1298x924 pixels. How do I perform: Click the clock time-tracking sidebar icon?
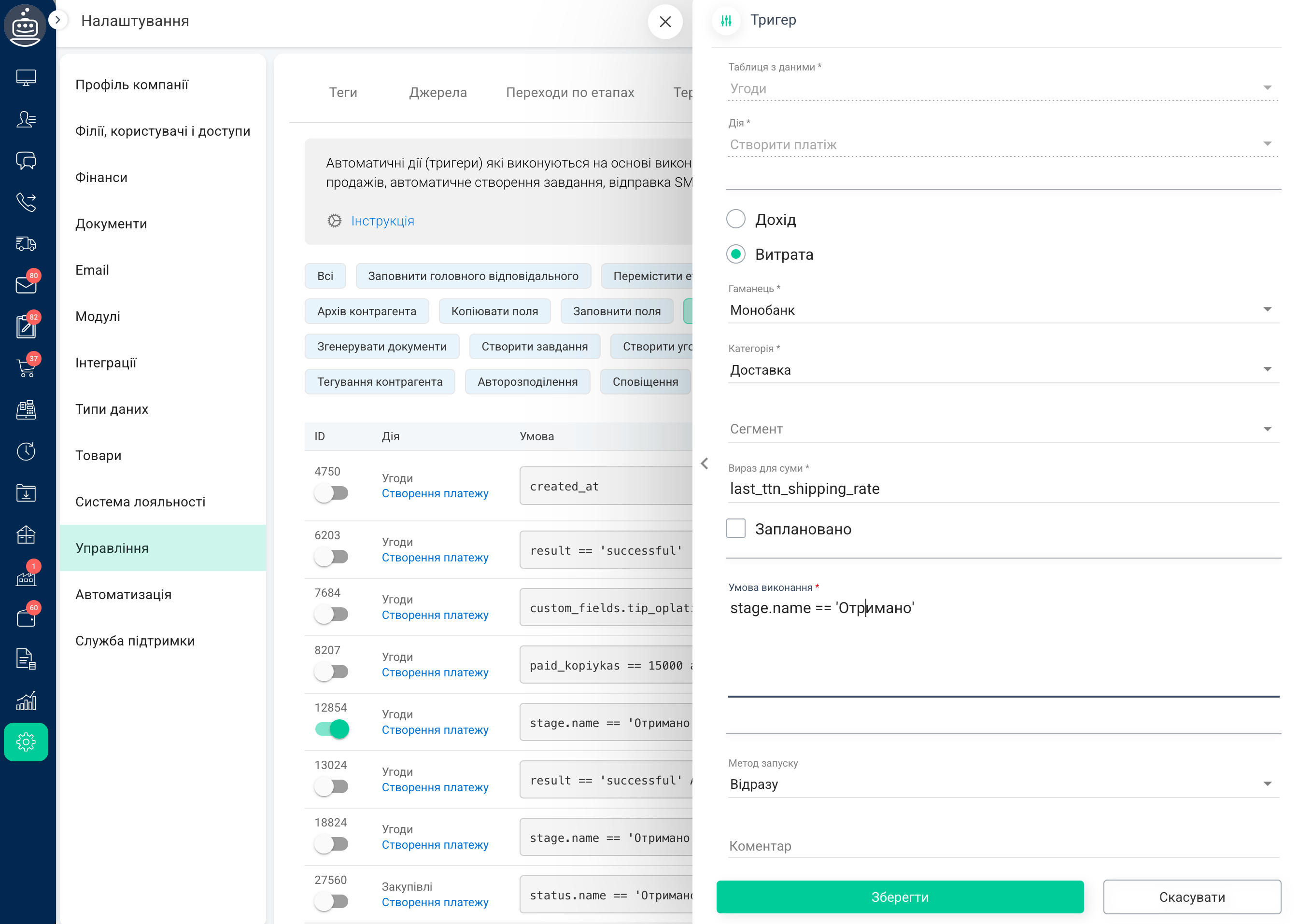26,451
